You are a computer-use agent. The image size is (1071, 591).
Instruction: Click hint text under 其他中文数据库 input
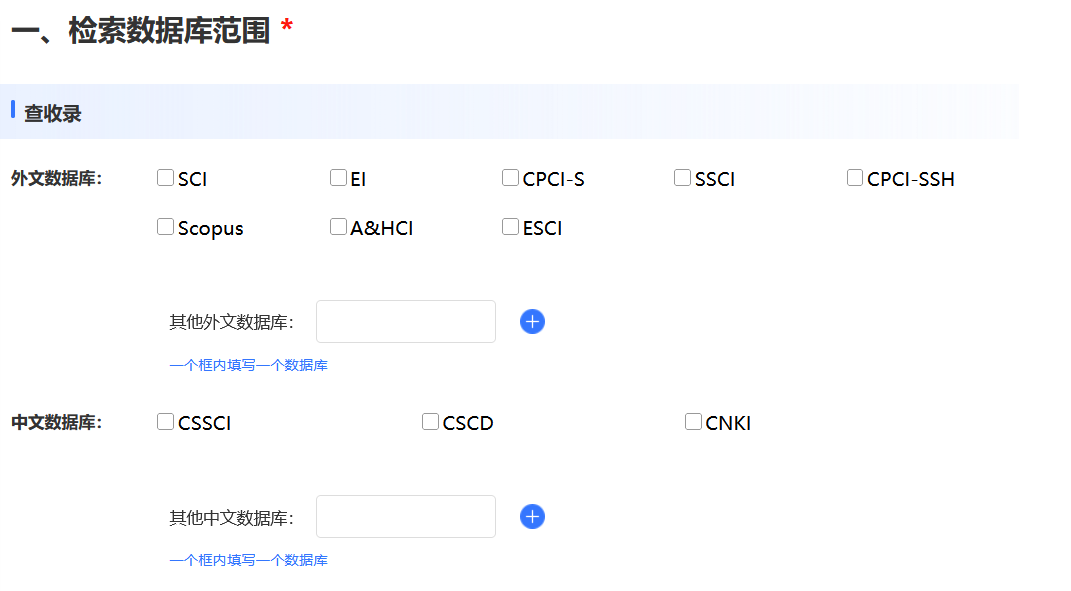click(249, 560)
